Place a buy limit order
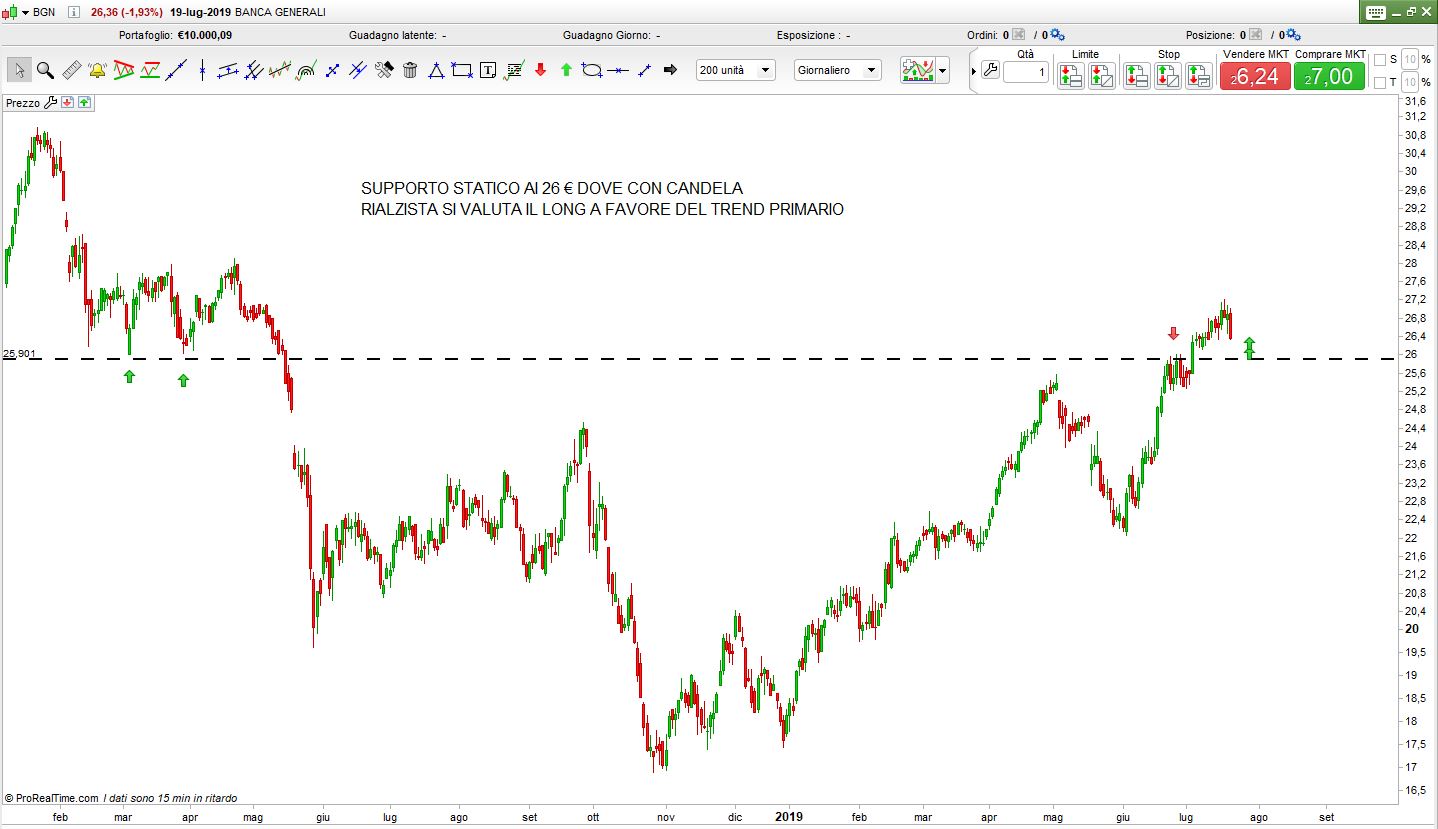The width and height of the screenshot is (1438, 829). pyautogui.click(x=1070, y=76)
